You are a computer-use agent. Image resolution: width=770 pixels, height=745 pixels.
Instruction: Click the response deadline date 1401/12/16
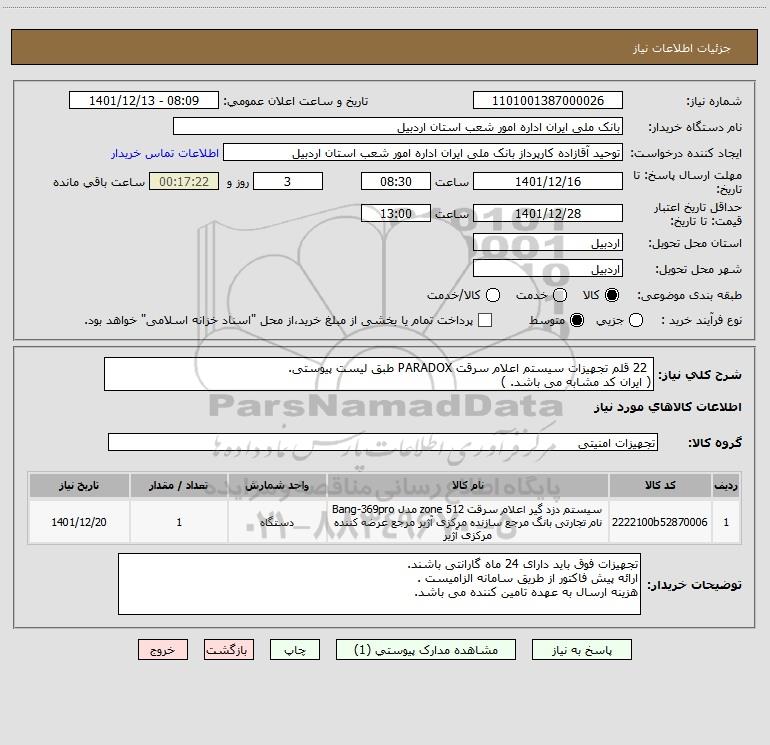[548, 181]
